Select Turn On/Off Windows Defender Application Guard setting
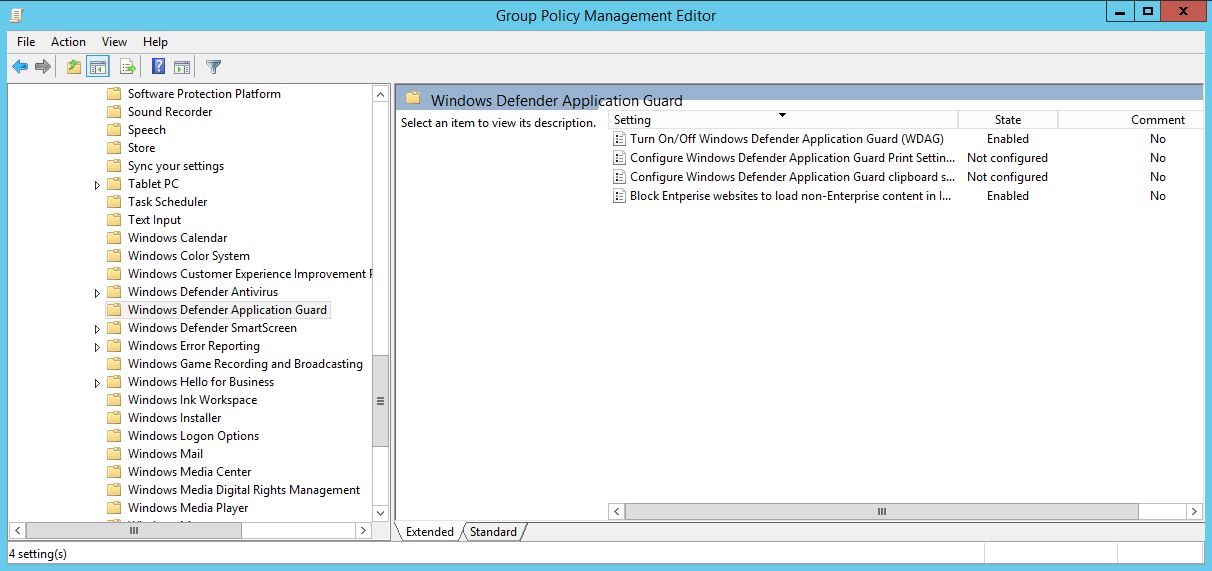1212x571 pixels. point(787,139)
